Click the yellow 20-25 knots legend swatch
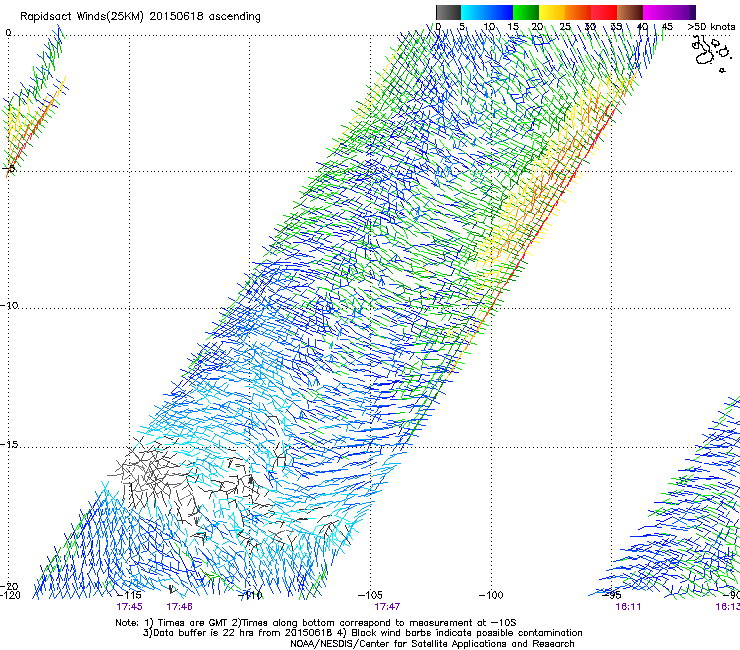Screen dimensions: 740x650 (552, 12)
